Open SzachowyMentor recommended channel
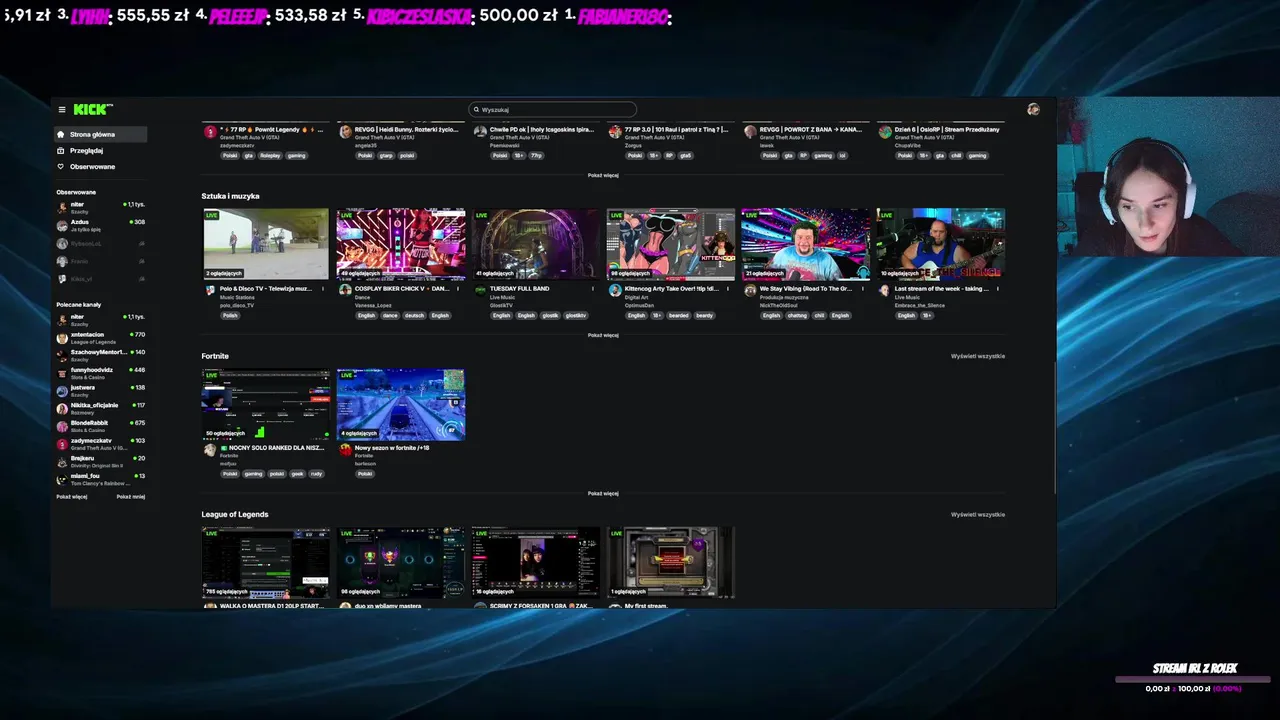Viewport: 1280px width, 720px height. [x=100, y=355]
